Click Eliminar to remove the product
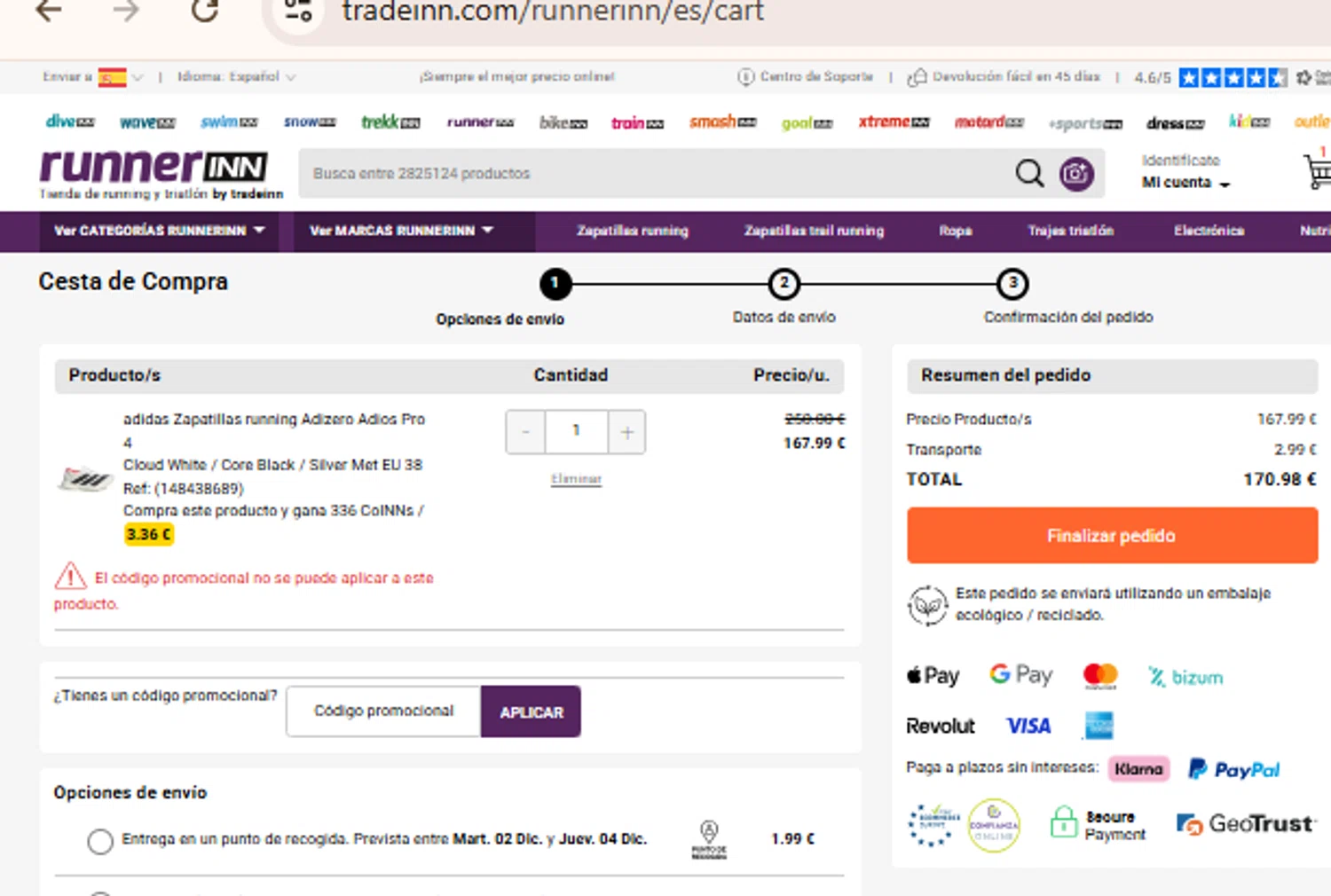1331x896 pixels. point(576,479)
